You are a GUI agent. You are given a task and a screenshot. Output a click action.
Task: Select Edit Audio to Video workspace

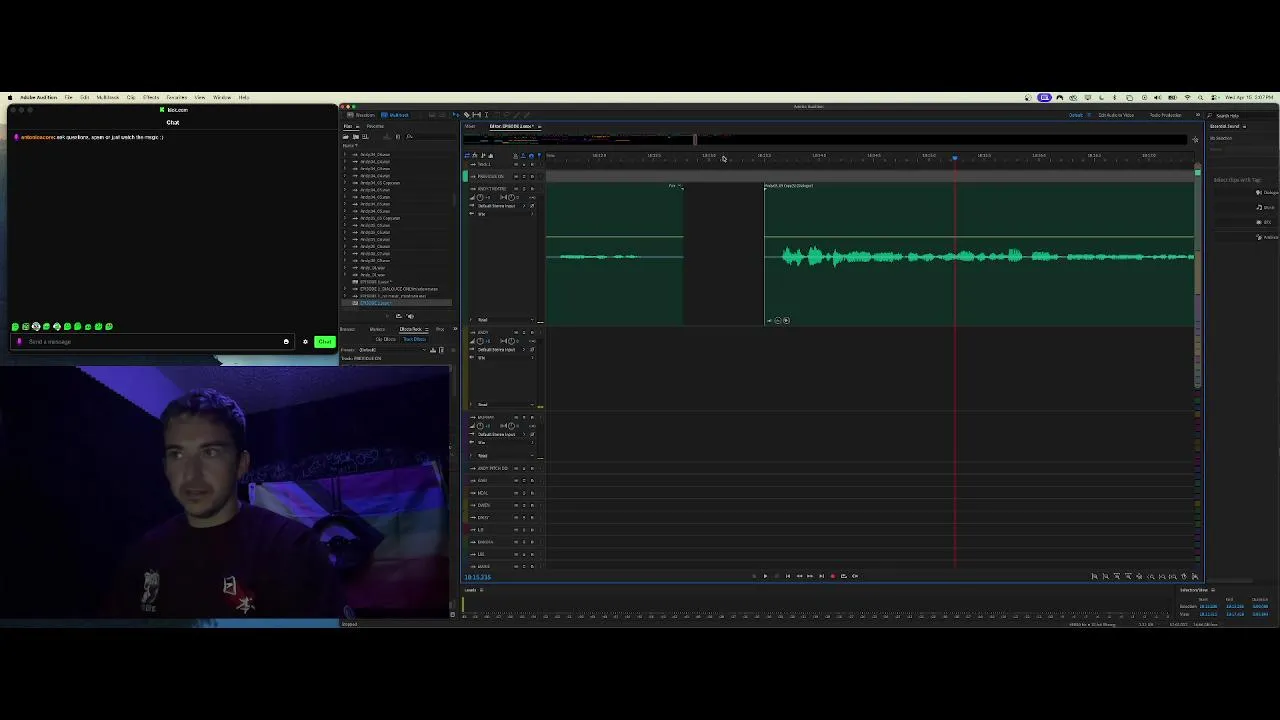click(1116, 115)
